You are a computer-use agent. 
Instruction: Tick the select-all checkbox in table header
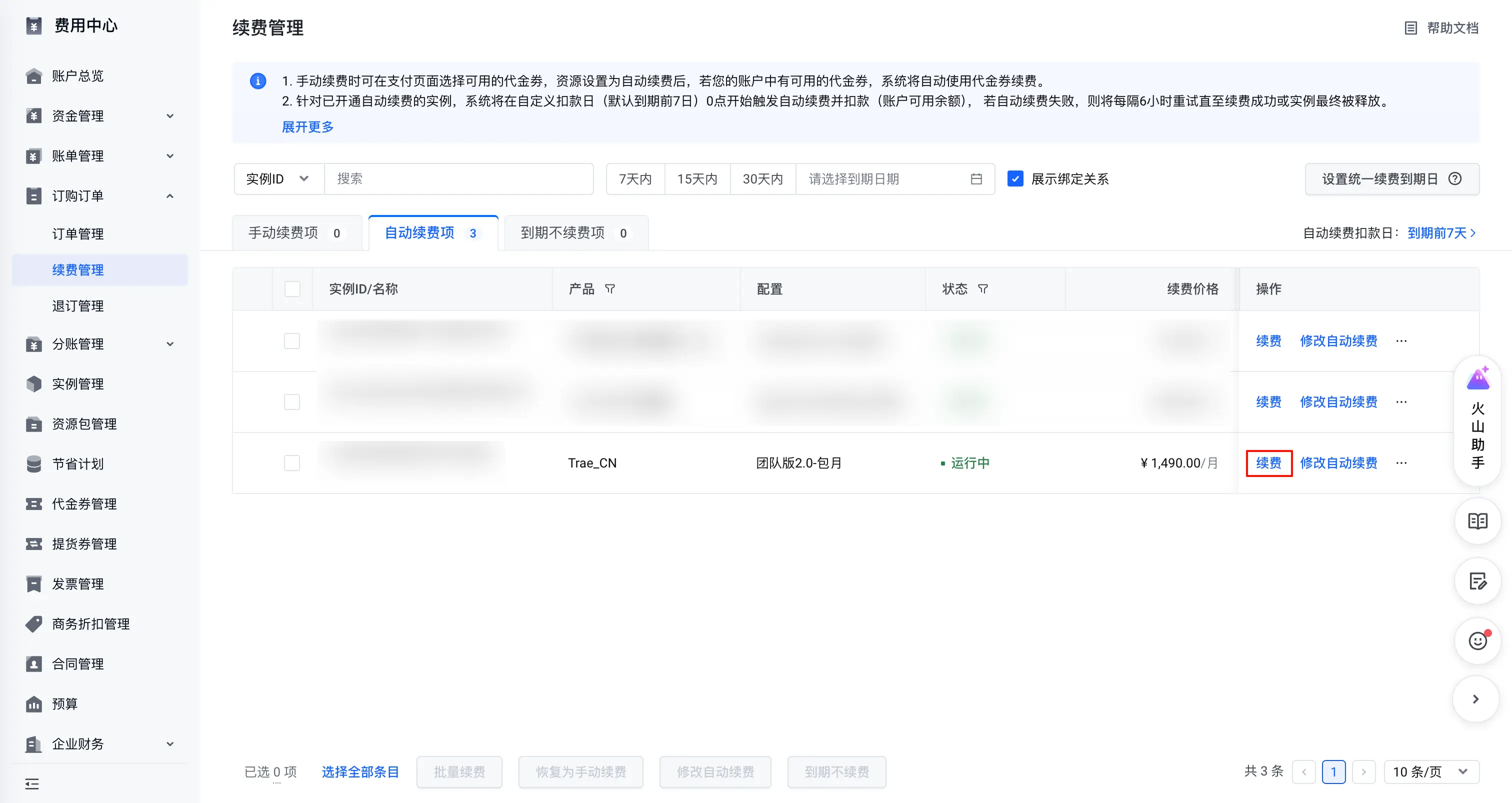[292, 289]
